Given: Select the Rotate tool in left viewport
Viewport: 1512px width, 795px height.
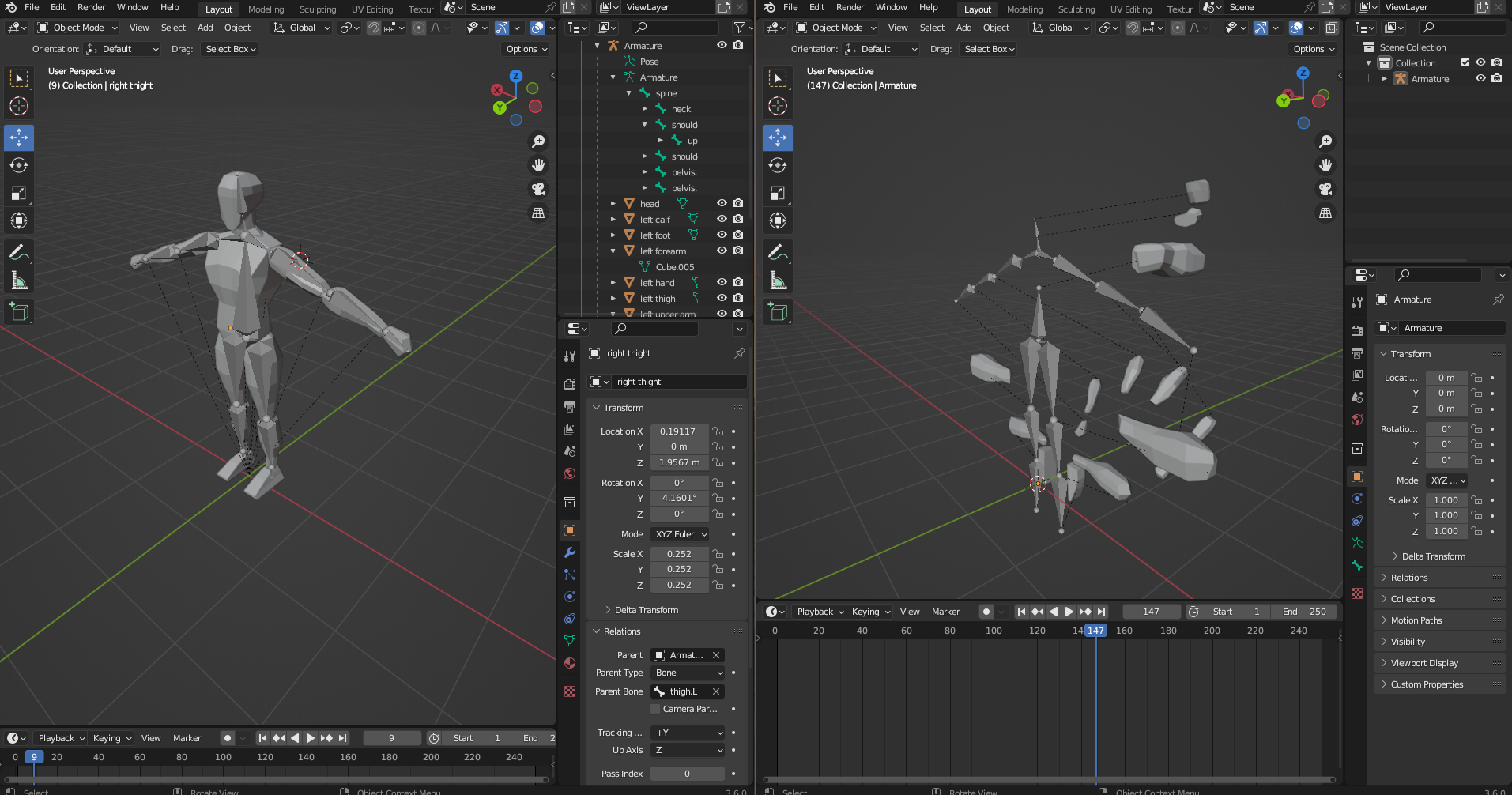Looking at the screenshot, I should [x=19, y=165].
